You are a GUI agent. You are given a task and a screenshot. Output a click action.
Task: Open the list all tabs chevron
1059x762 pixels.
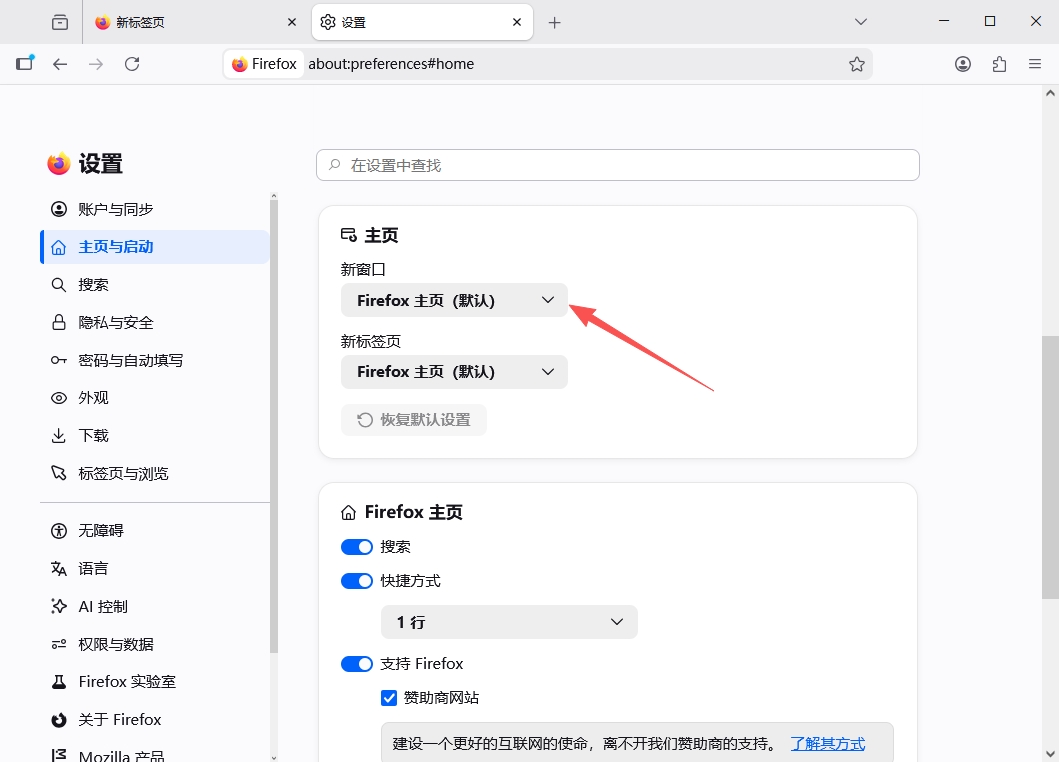(x=860, y=22)
